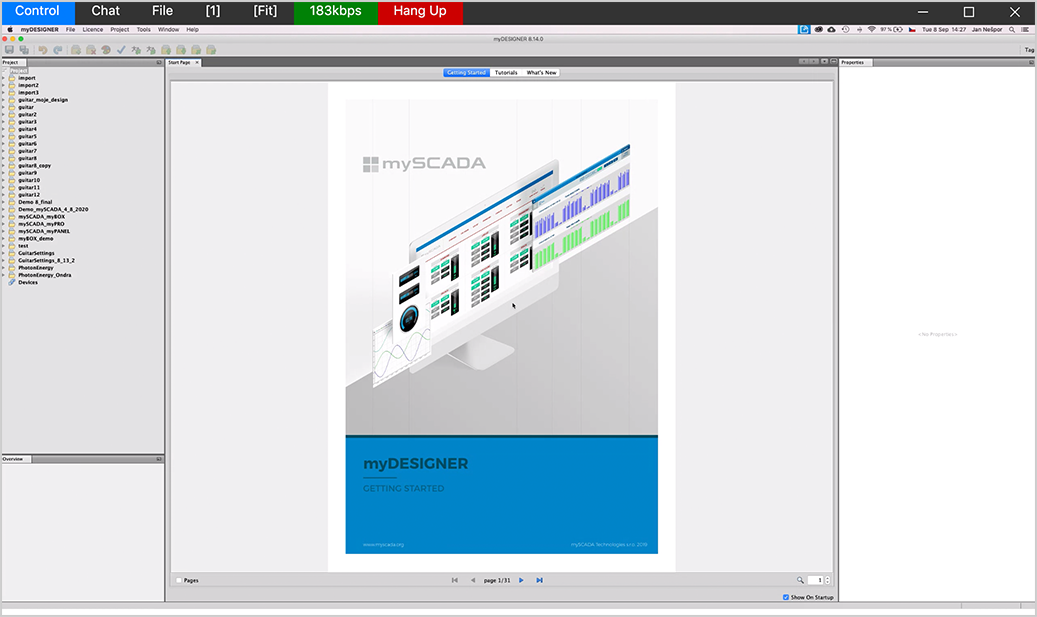The image size is (1037, 617).
Task: Close the Start Page tab
Action: (x=197, y=62)
